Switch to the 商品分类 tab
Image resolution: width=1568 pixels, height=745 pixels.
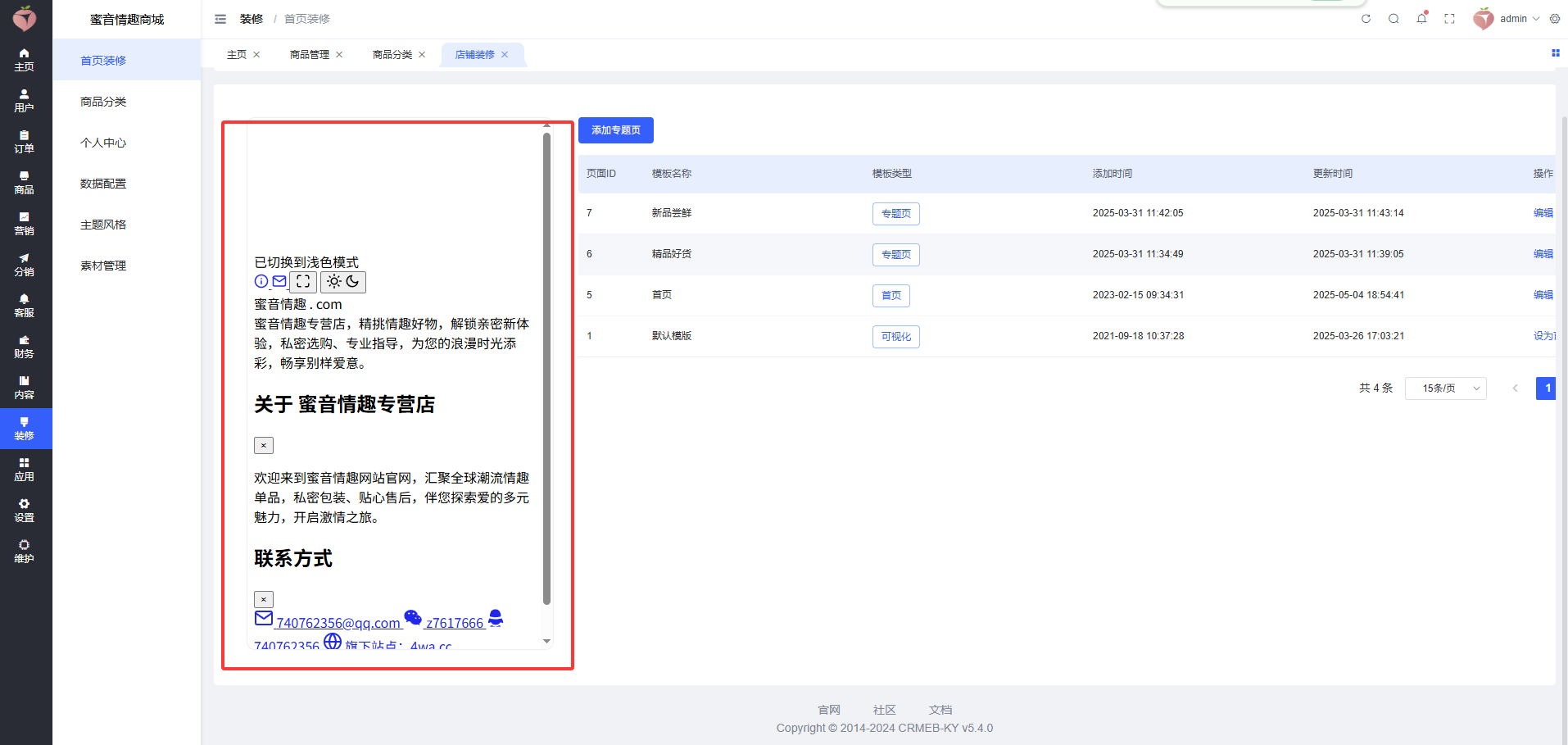(x=392, y=55)
